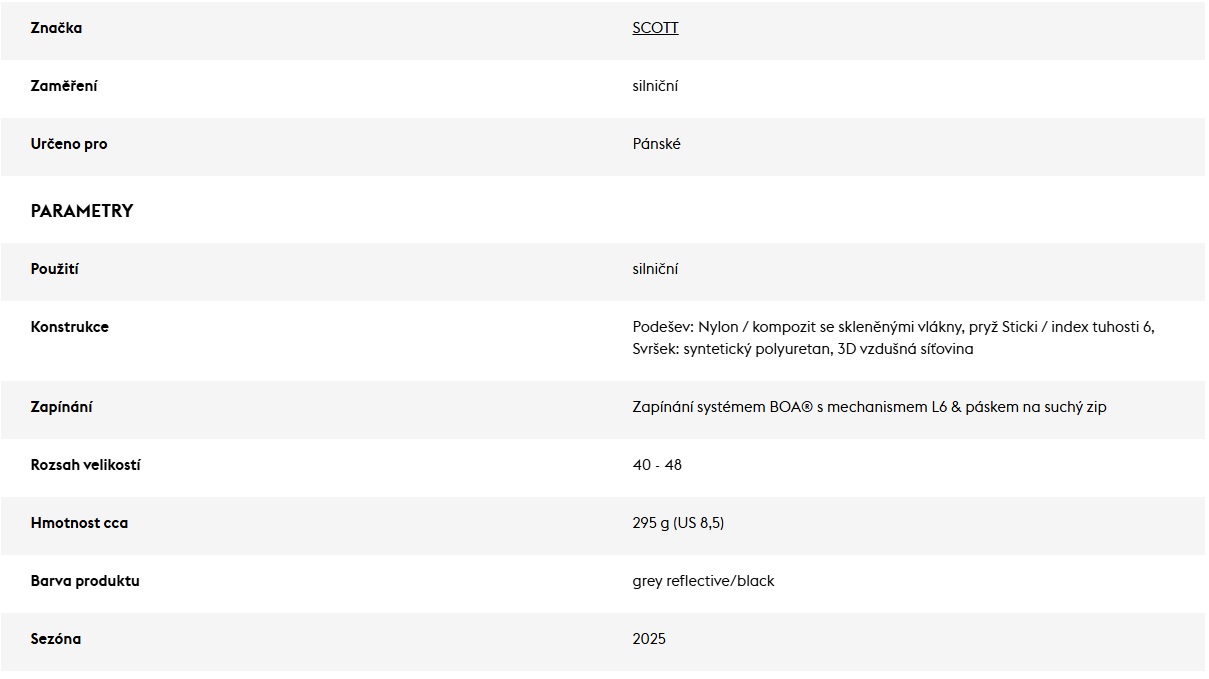Select the Konstrukce label
The image size is (1209, 679).
tap(70, 327)
